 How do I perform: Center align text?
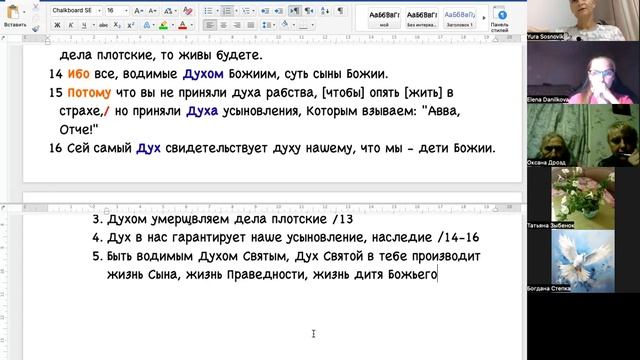(224, 25)
